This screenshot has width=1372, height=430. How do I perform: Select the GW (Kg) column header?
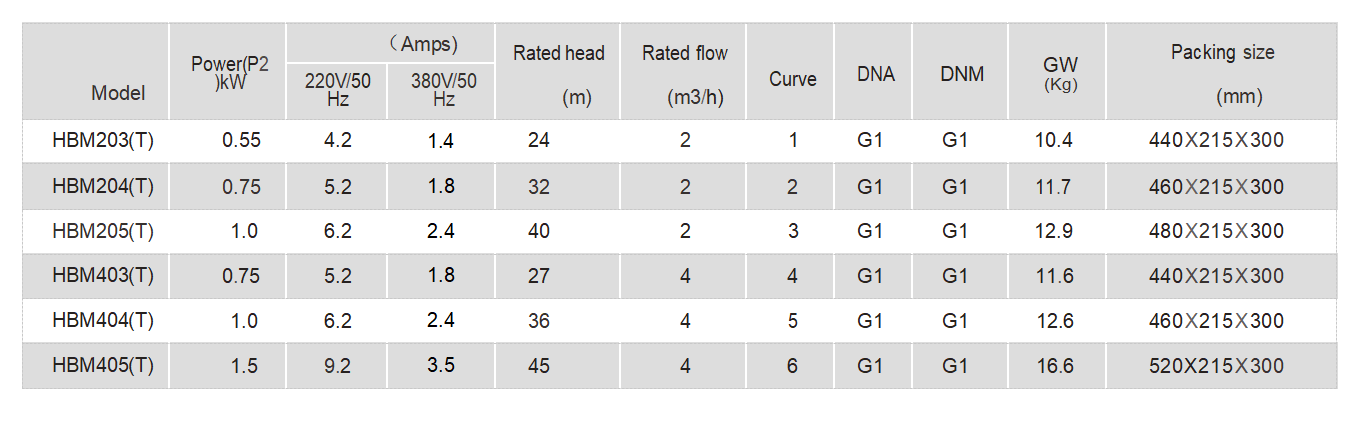pyautogui.click(x=1059, y=73)
